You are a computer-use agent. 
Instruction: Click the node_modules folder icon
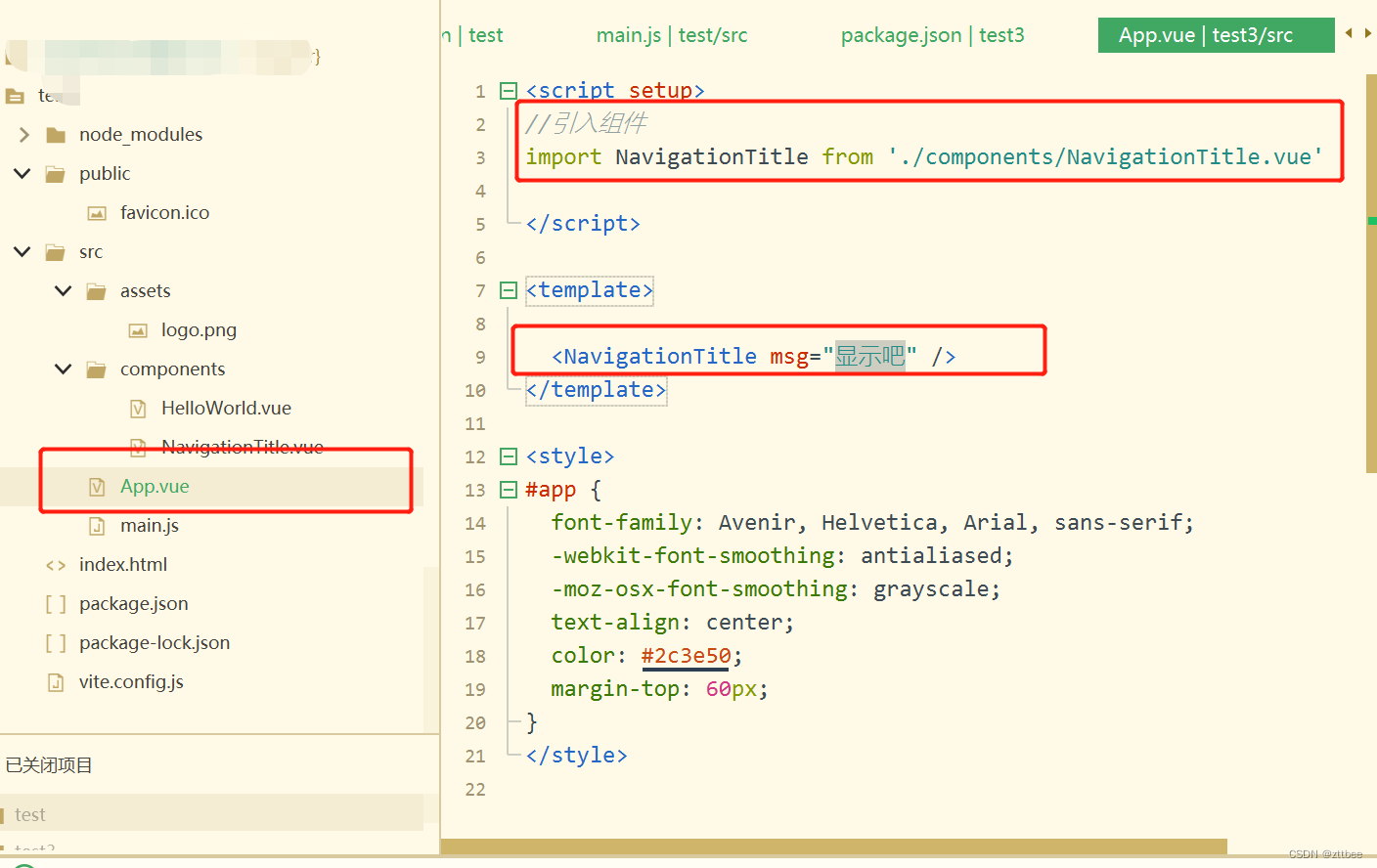pyautogui.click(x=56, y=135)
